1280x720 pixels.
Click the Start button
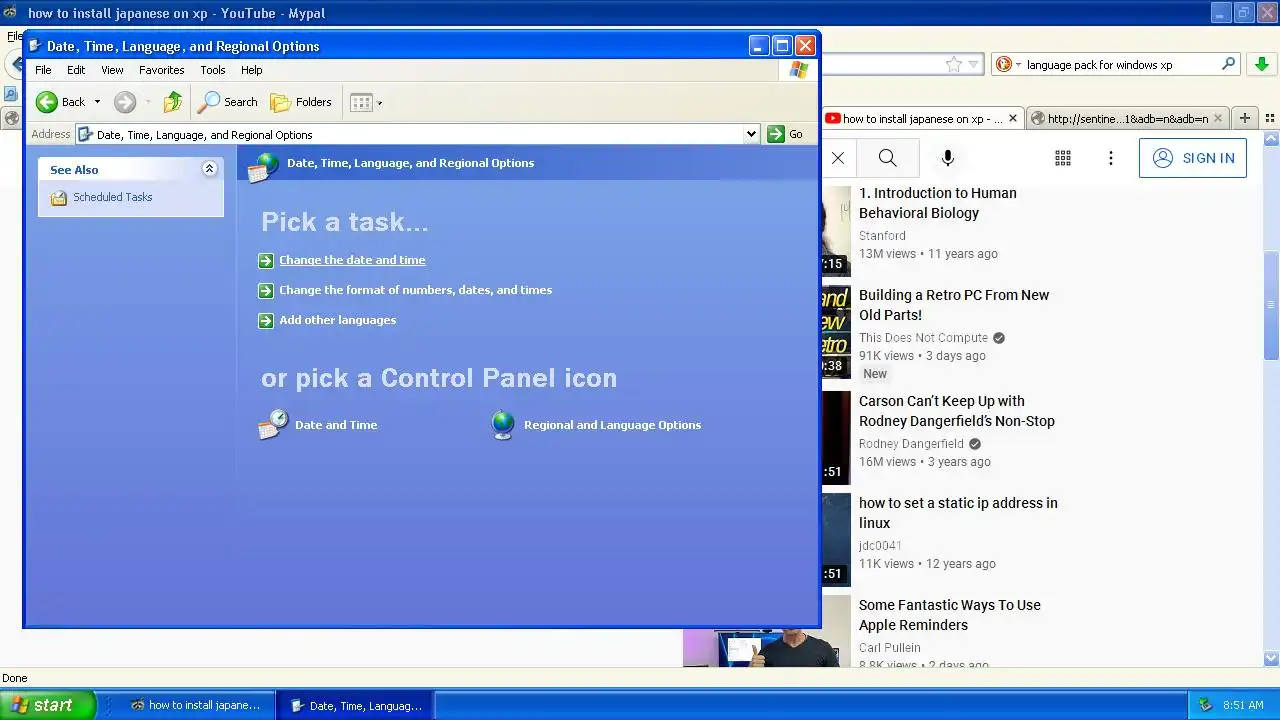point(47,705)
